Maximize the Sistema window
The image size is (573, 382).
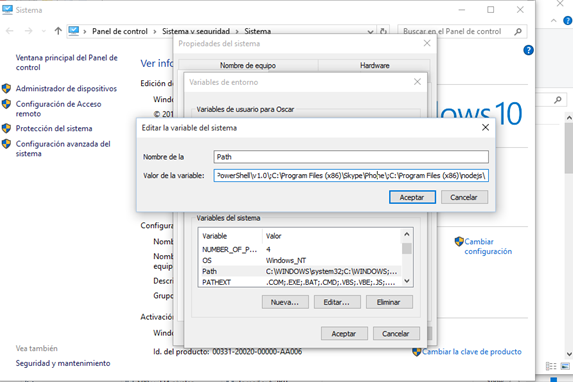click(491, 10)
